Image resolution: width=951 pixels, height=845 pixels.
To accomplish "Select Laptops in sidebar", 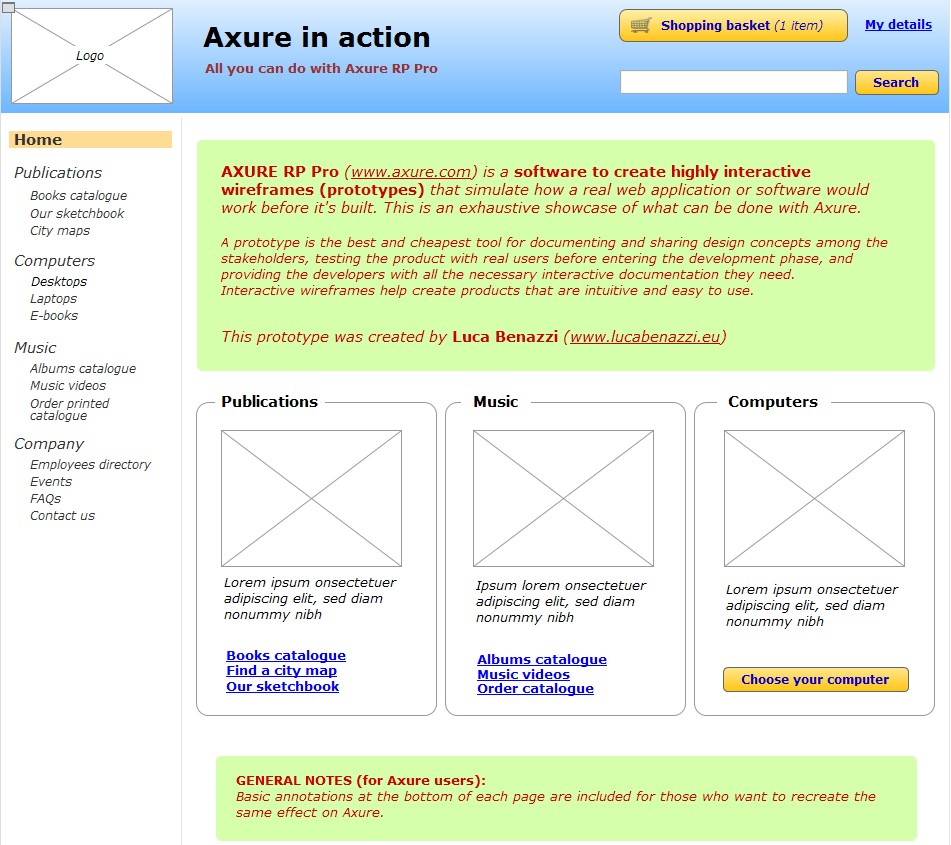I will click(53, 298).
